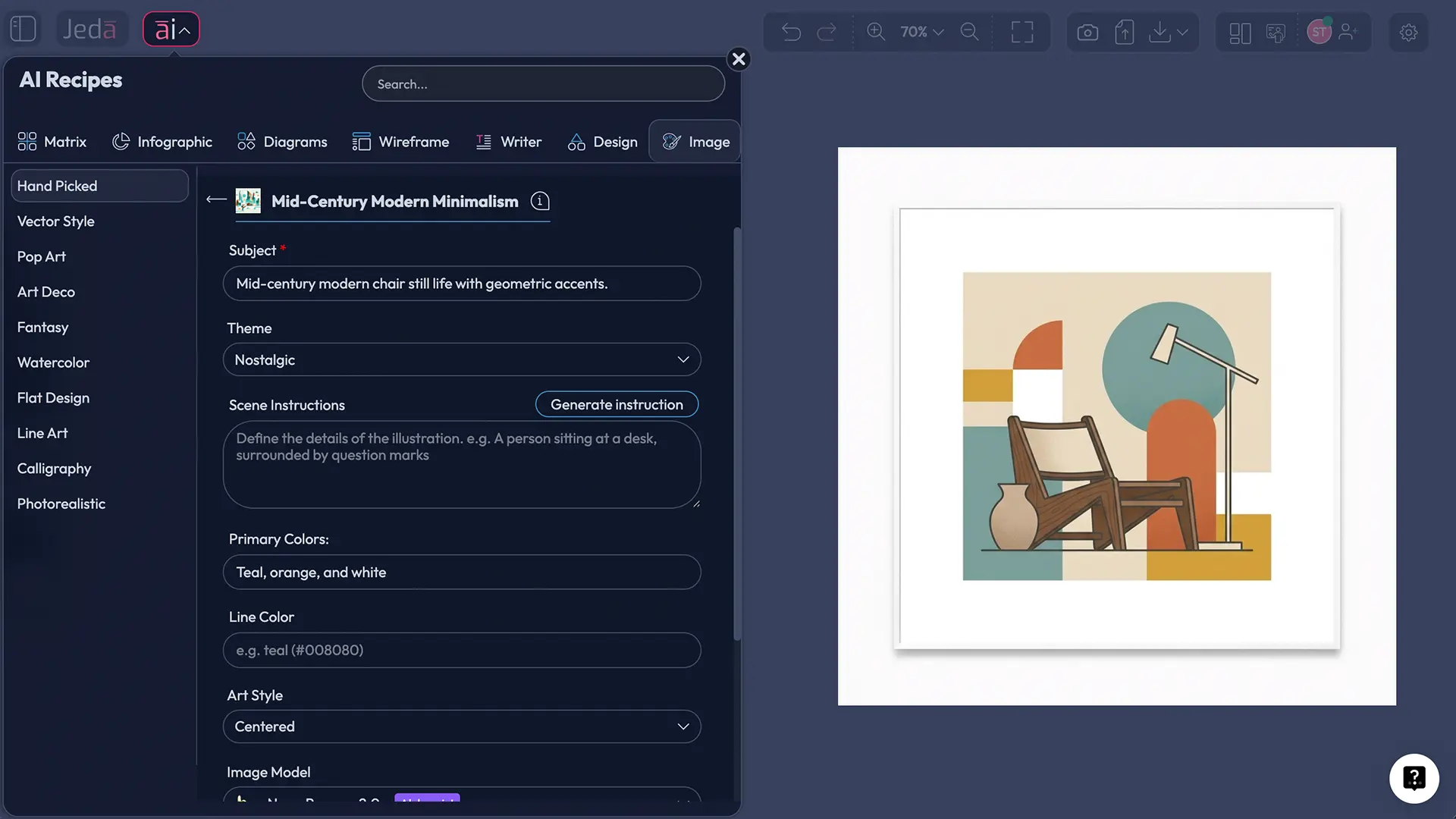This screenshot has height=819, width=1456.
Task: Go back with the left arrow
Action: click(216, 200)
